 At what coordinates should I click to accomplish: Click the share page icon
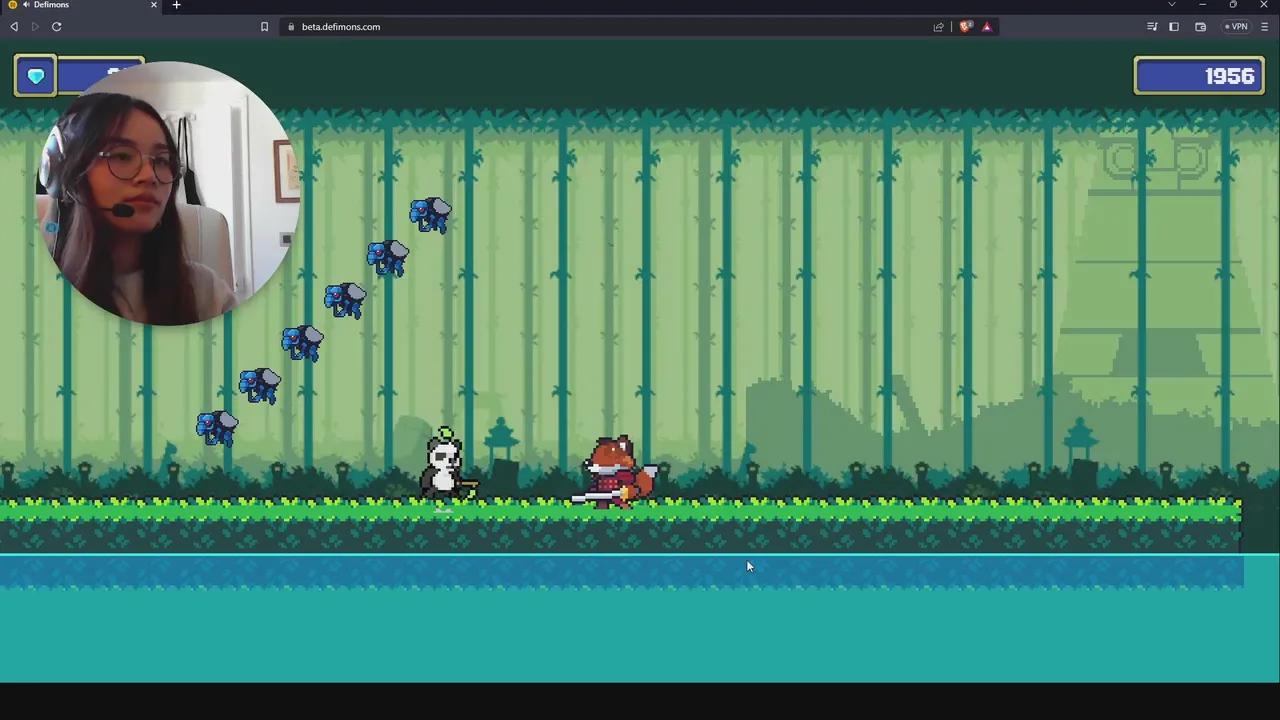click(x=939, y=27)
